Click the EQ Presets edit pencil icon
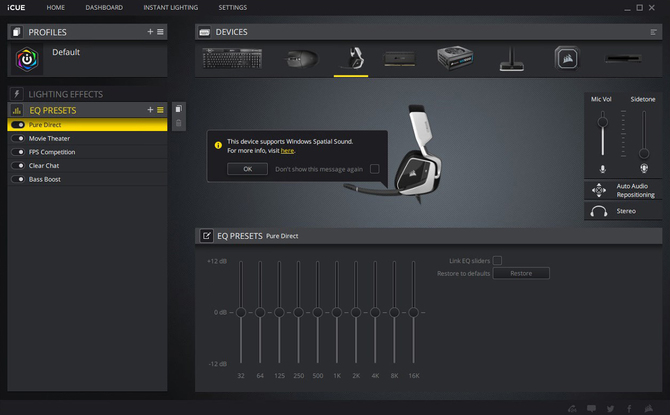Screen dimensions: 670x415 coord(206,235)
